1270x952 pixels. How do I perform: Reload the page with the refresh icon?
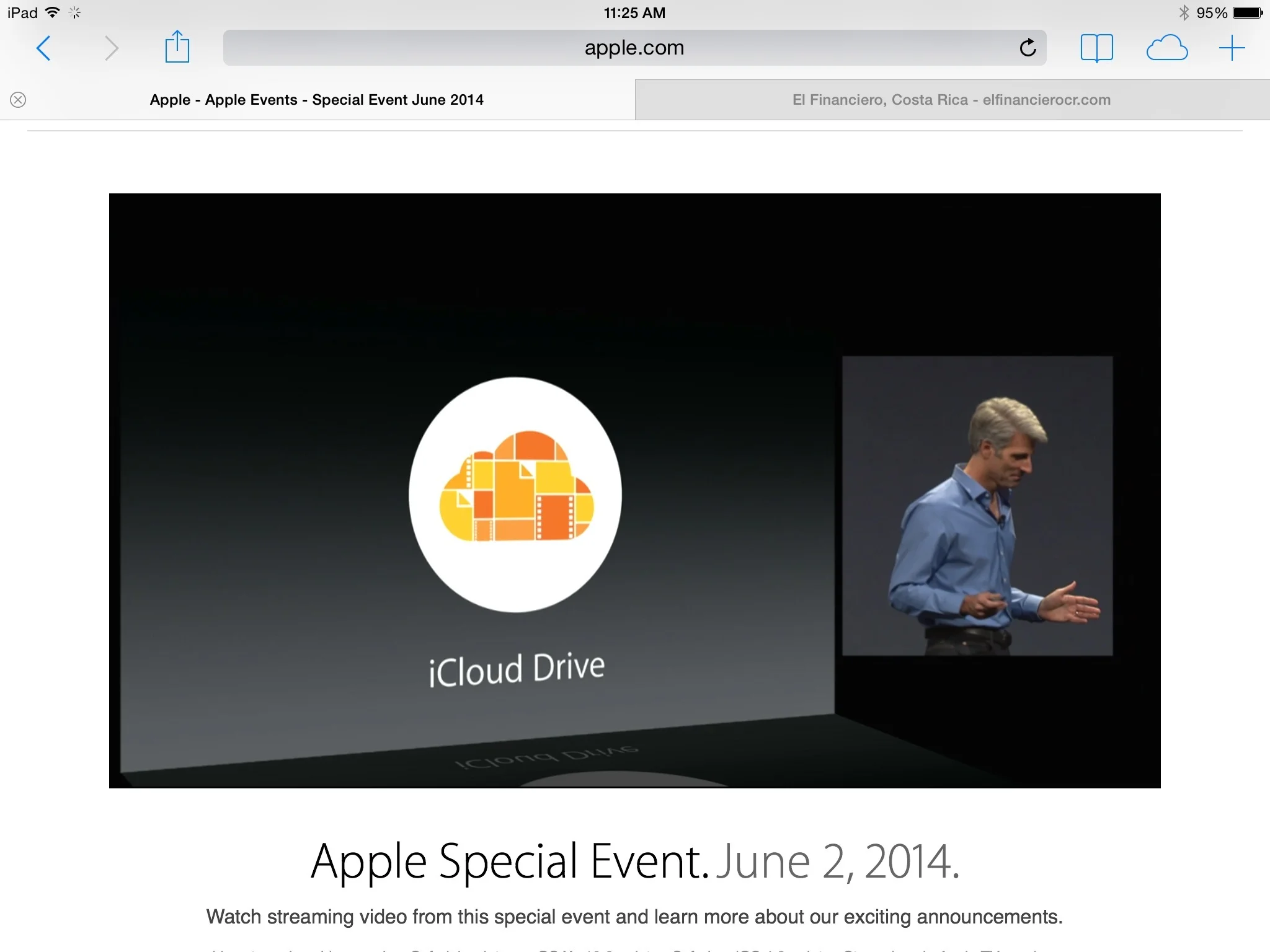[x=1028, y=47]
